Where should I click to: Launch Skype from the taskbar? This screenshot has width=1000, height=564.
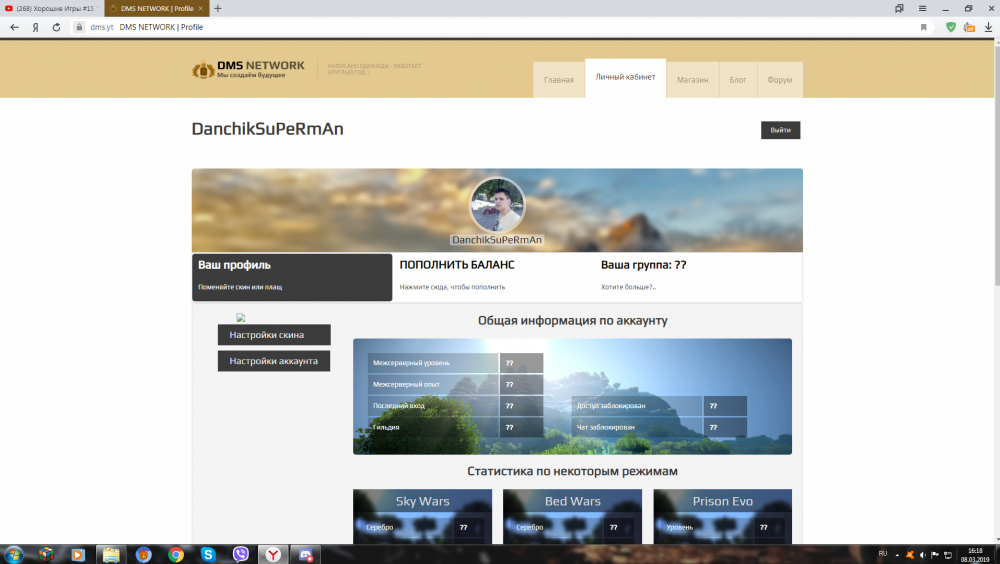(x=208, y=553)
